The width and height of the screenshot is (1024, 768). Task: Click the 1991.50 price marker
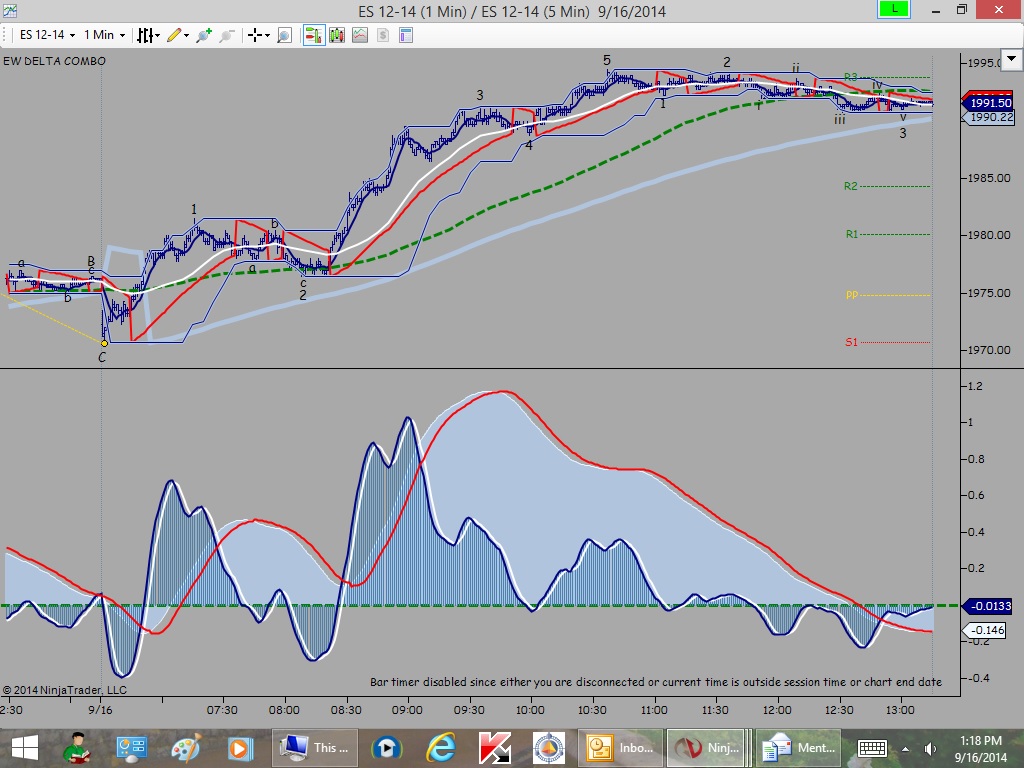pyautogui.click(x=989, y=103)
